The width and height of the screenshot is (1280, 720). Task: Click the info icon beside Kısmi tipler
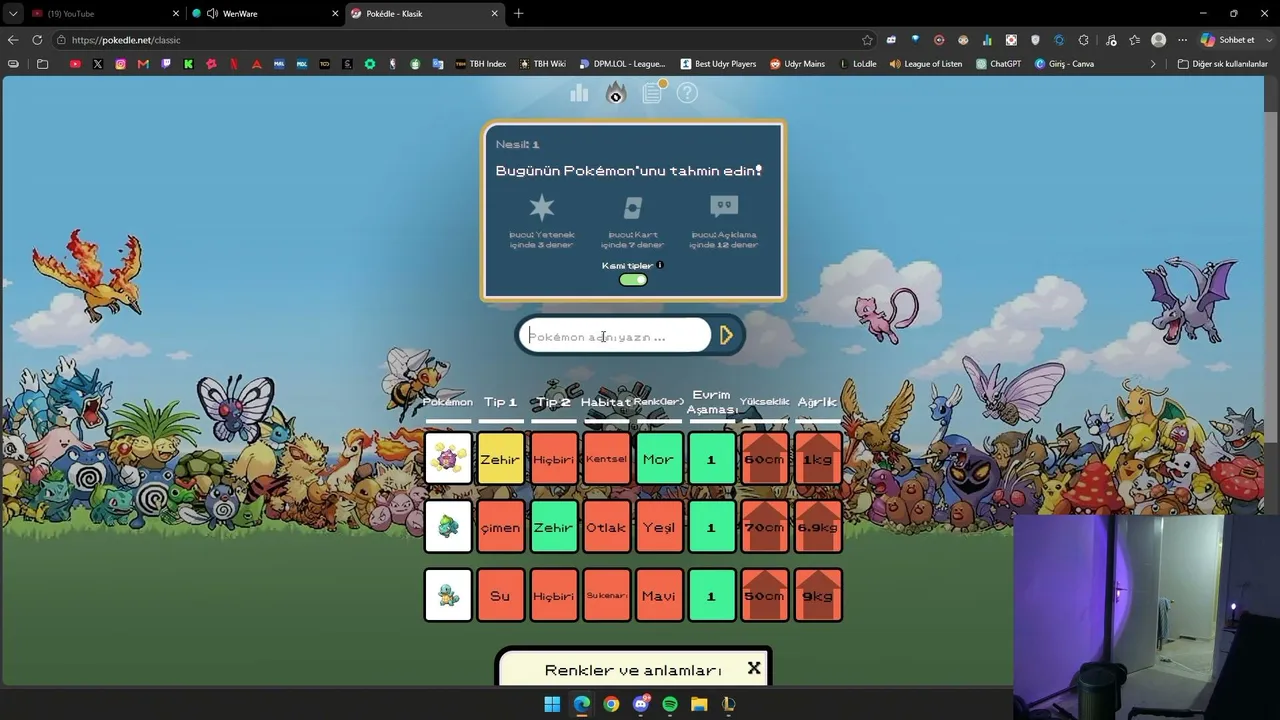point(660,265)
